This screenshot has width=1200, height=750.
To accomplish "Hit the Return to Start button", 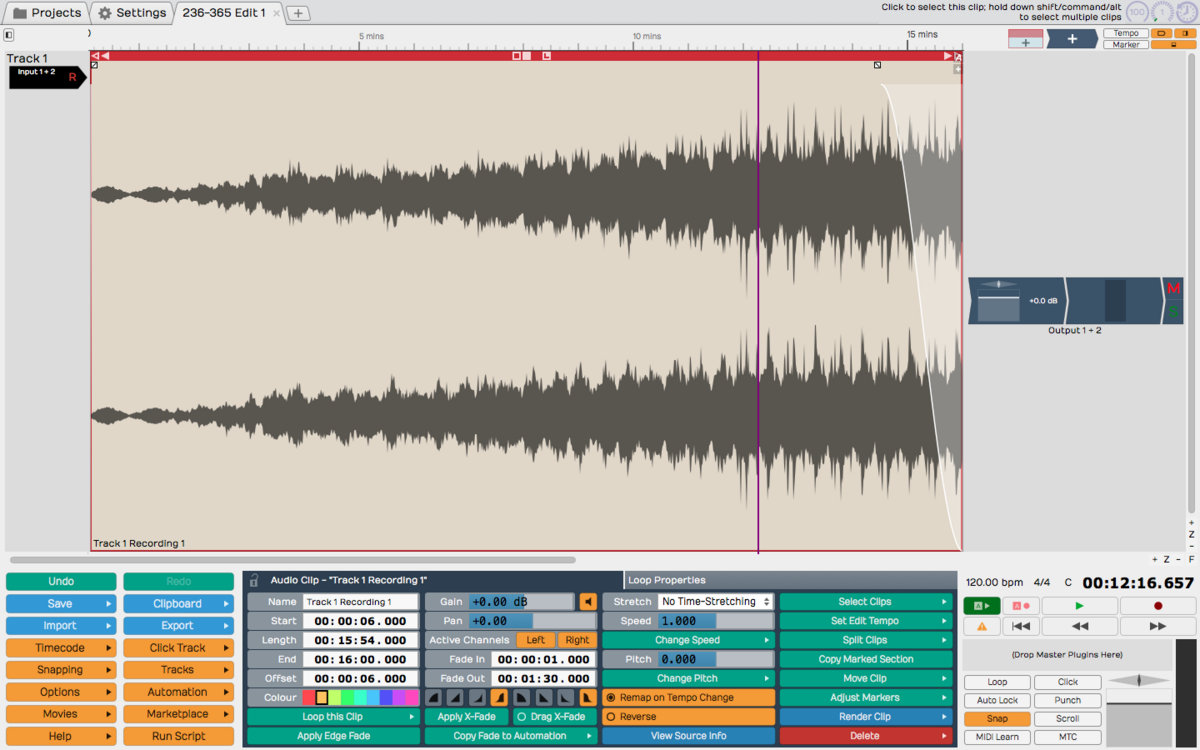I will pos(1019,626).
